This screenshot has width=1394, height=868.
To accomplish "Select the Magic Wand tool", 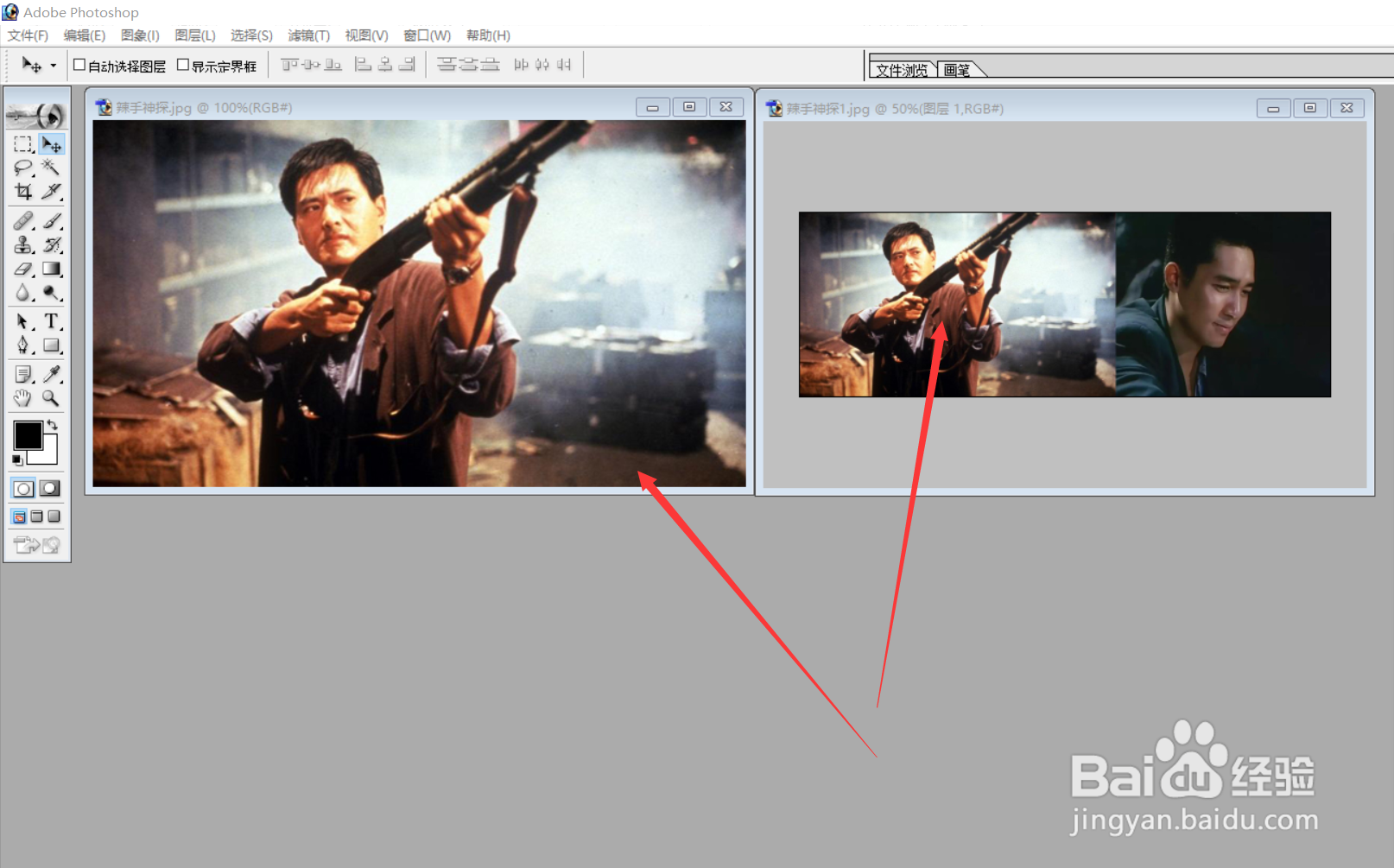I will (x=51, y=168).
